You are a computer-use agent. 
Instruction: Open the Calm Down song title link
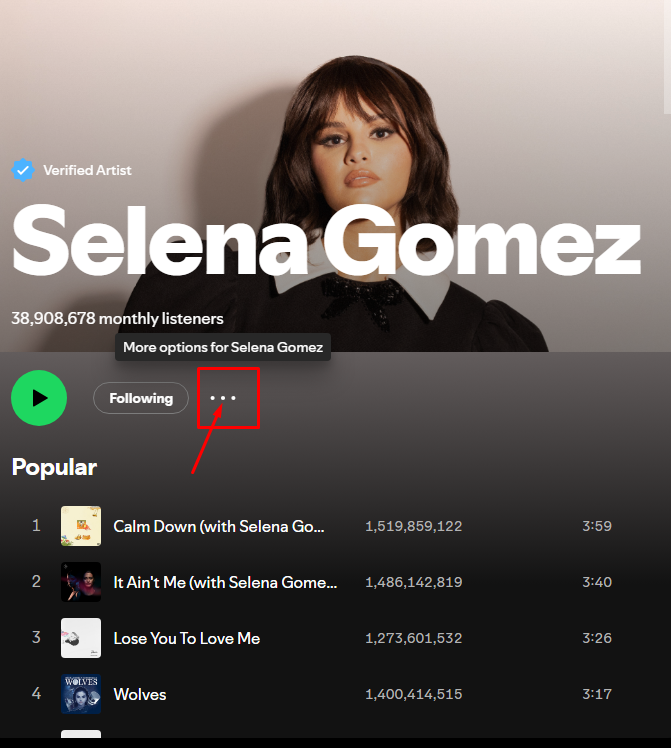tap(219, 526)
